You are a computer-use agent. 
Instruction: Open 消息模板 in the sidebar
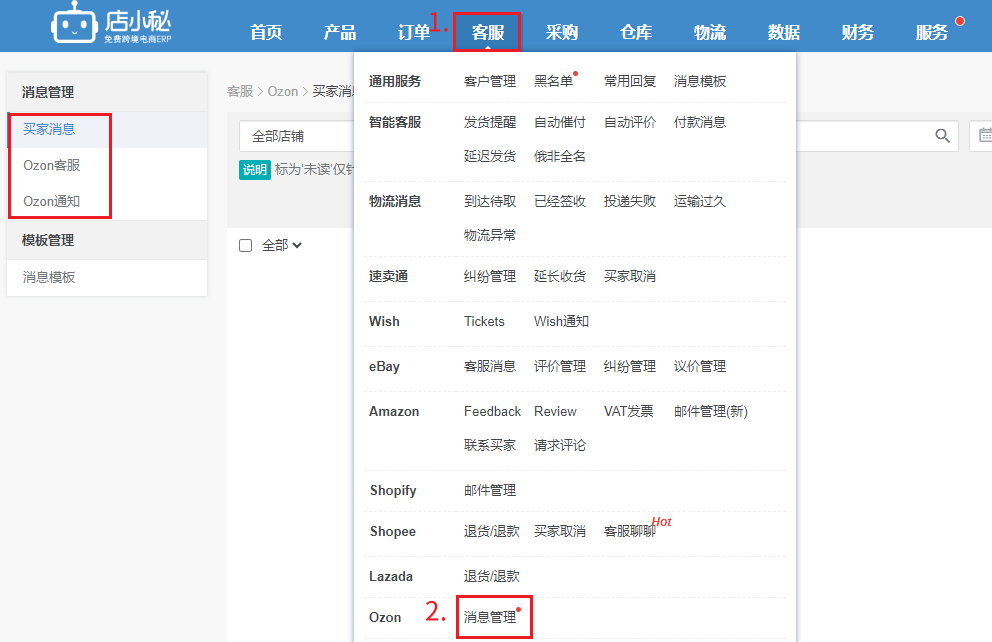coord(49,278)
